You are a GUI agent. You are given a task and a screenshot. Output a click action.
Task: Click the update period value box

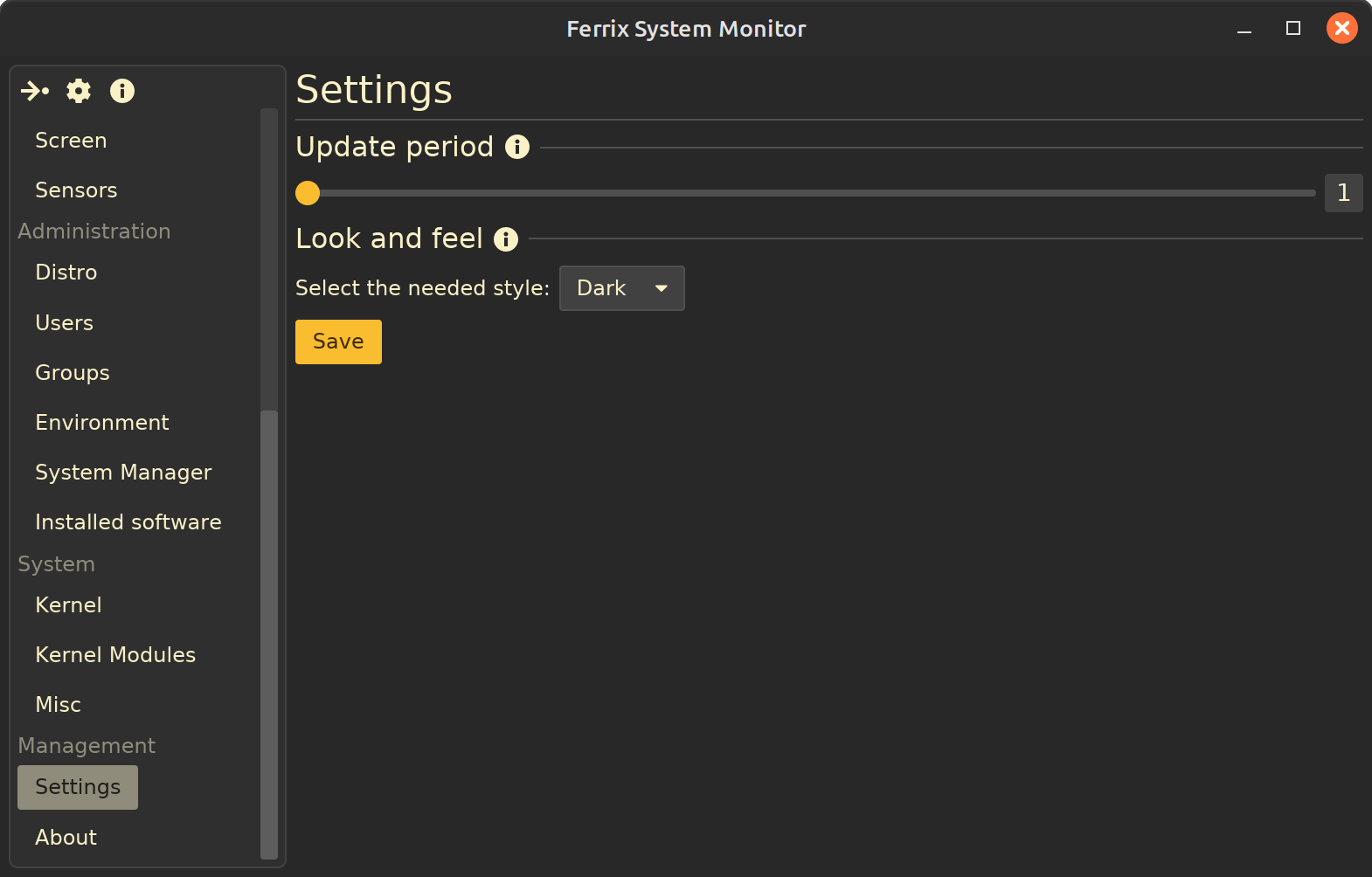[x=1343, y=193]
